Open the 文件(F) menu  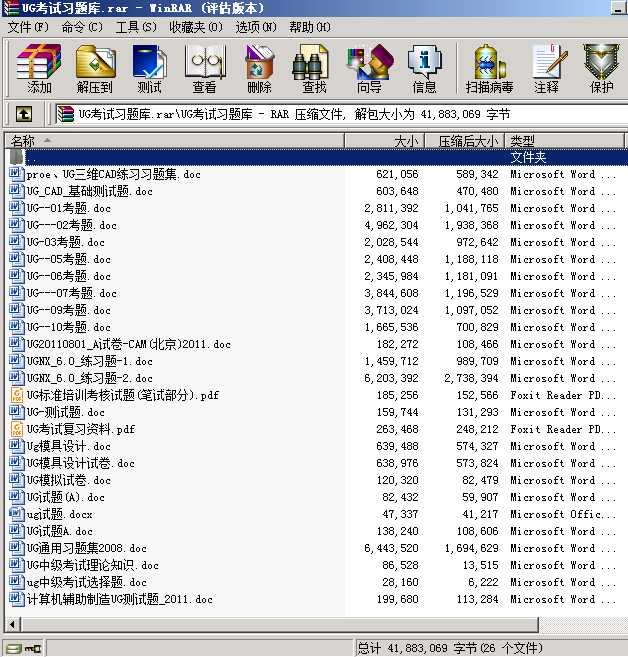point(28,27)
